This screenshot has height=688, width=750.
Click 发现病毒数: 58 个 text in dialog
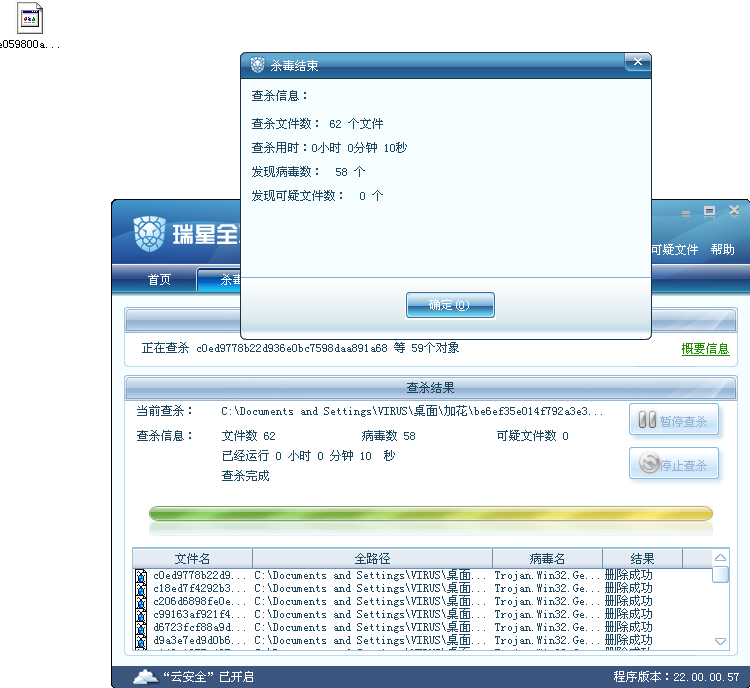(x=309, y=172)
